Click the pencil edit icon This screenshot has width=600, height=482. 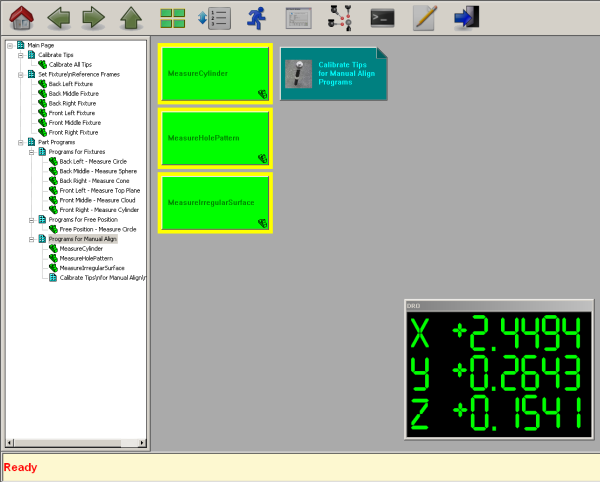coord(425,17)
